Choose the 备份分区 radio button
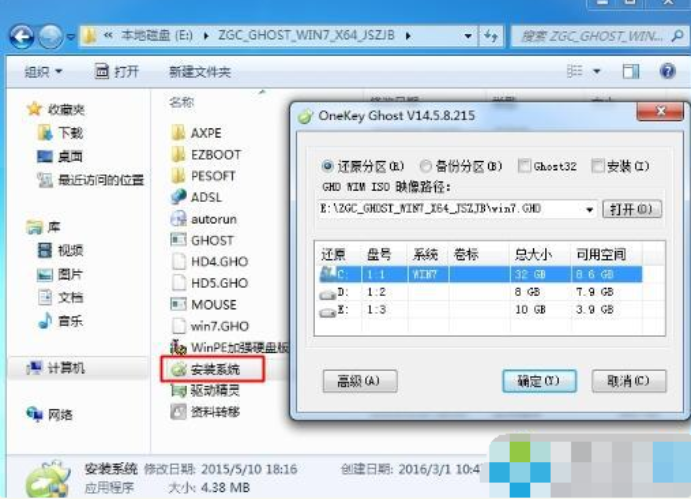The width and height of the screenshot is (696, 503). click(x=425, y=166)
